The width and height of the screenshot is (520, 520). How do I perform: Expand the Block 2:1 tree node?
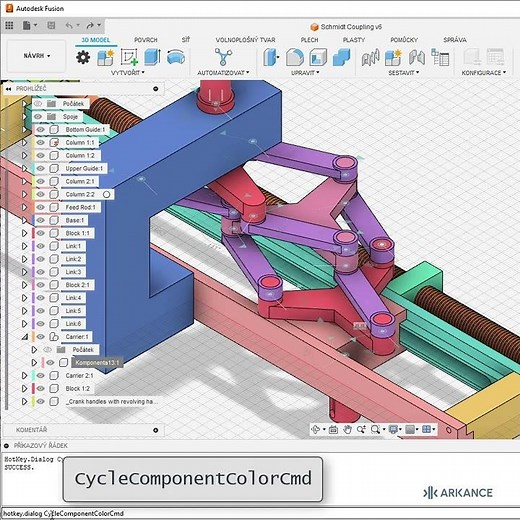[24, 285]
